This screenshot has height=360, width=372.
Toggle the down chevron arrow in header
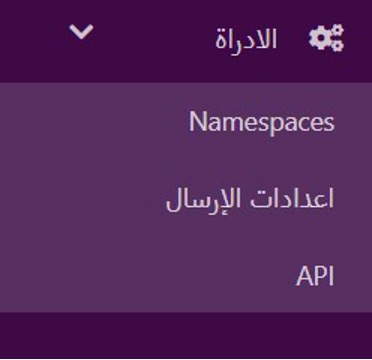pyautogui.click(x=81, y=32)
